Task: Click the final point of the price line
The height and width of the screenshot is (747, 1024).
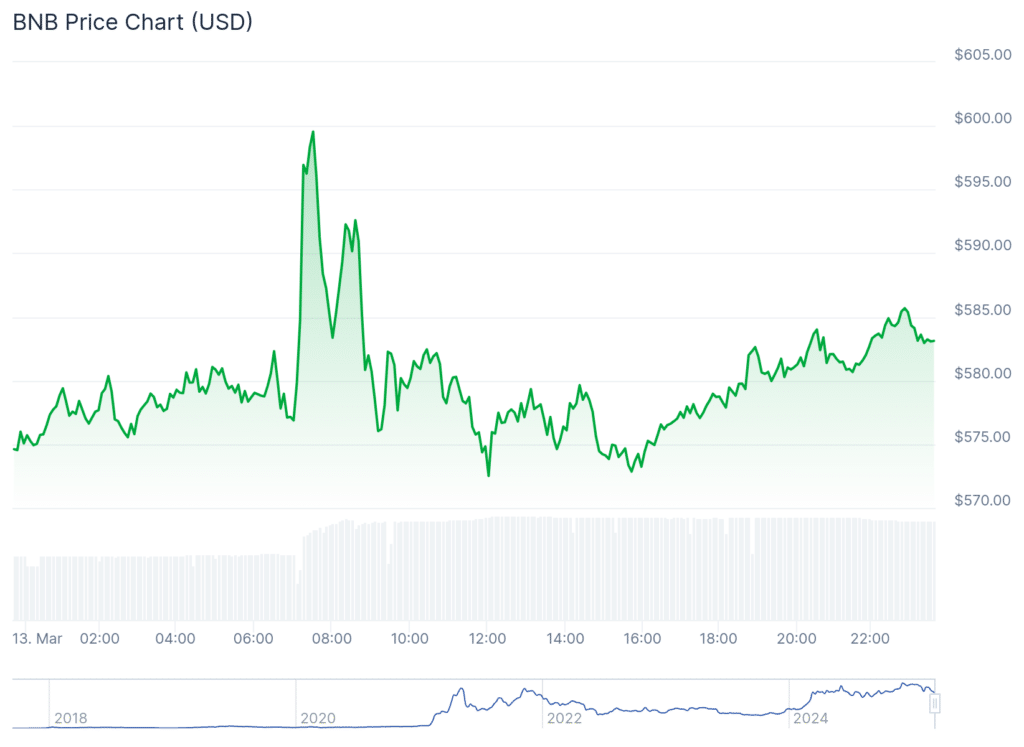Action: coord(934,341)
